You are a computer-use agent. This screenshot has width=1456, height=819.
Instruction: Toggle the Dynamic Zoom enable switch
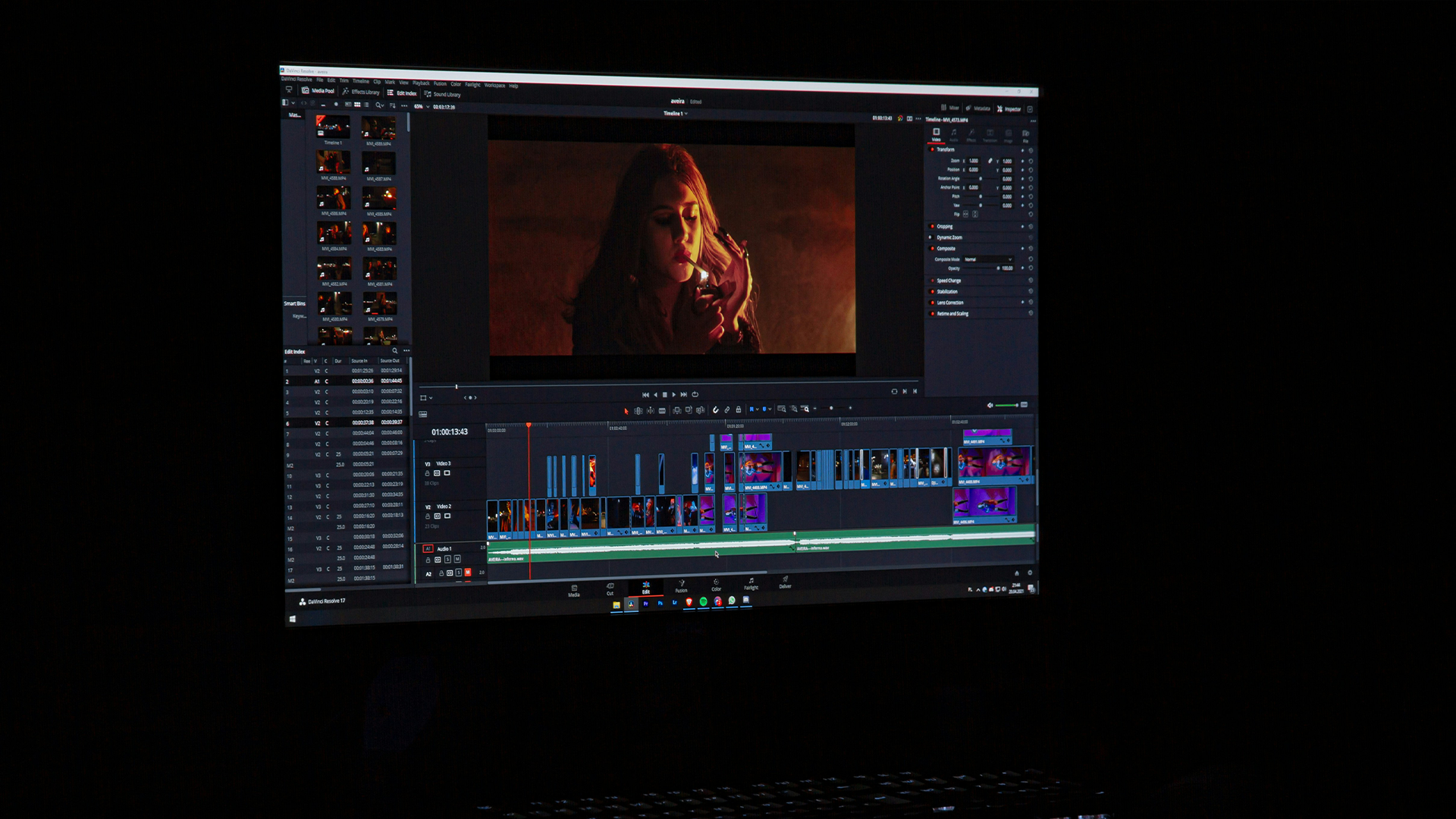click(930, 237)
